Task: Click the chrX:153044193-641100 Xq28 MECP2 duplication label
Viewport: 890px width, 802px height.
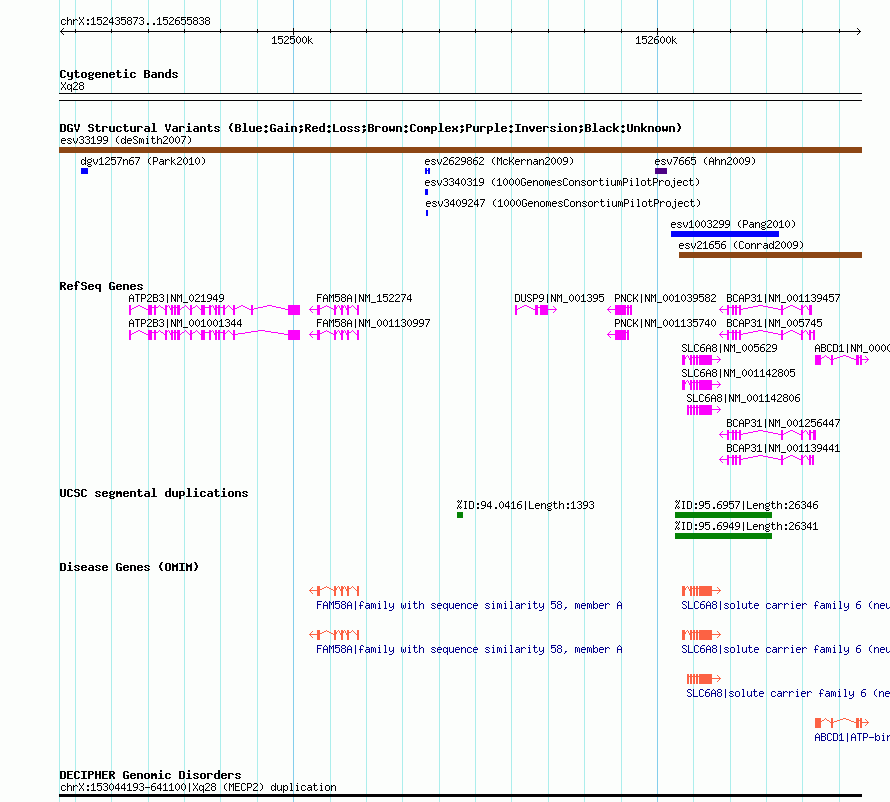Action: [x=198, y=787]
